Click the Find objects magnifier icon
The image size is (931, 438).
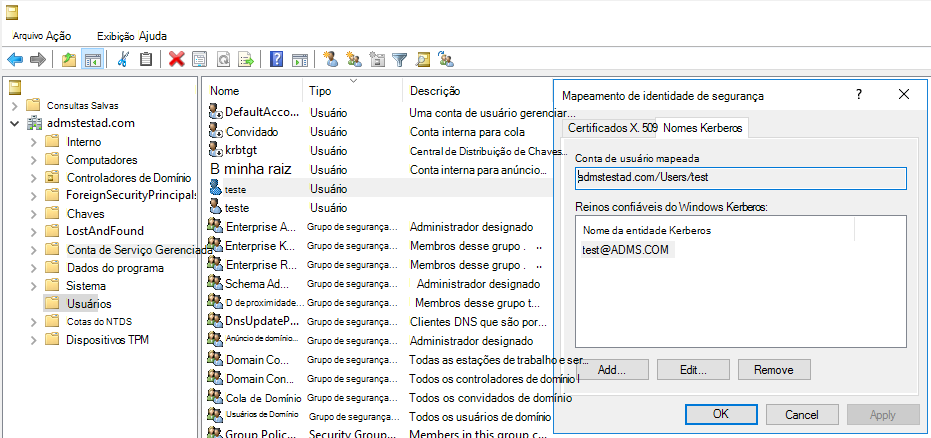tap(423, 59)
